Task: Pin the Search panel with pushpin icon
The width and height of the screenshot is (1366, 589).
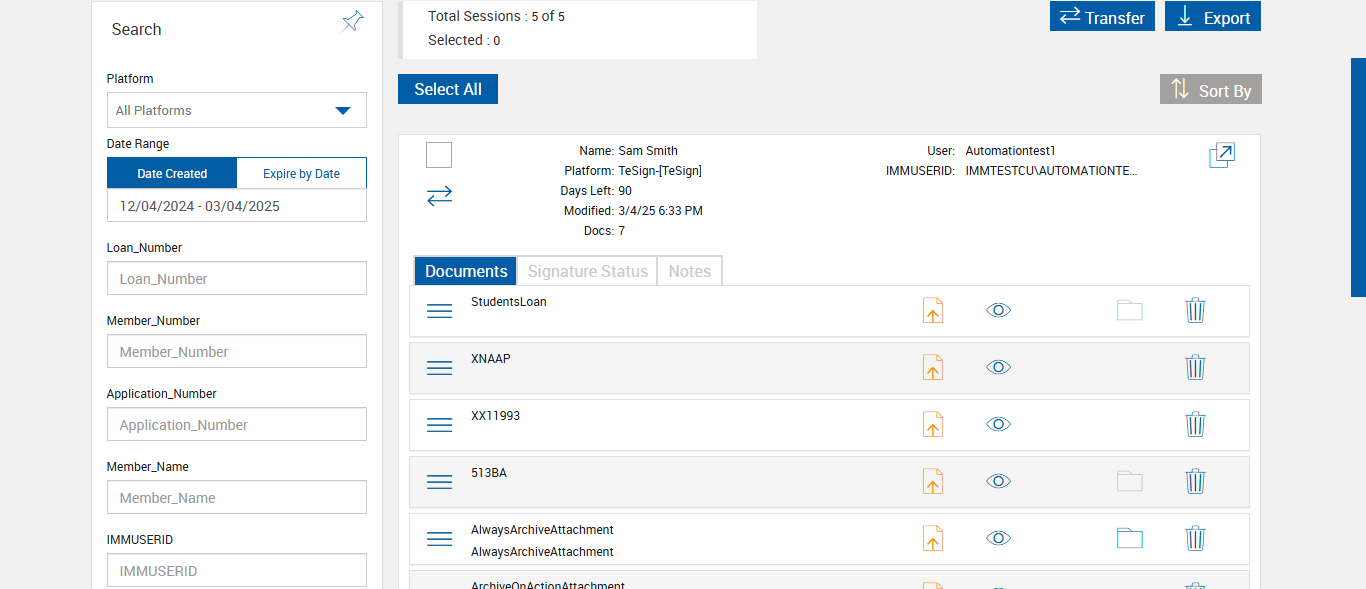Action: [352, 21]
